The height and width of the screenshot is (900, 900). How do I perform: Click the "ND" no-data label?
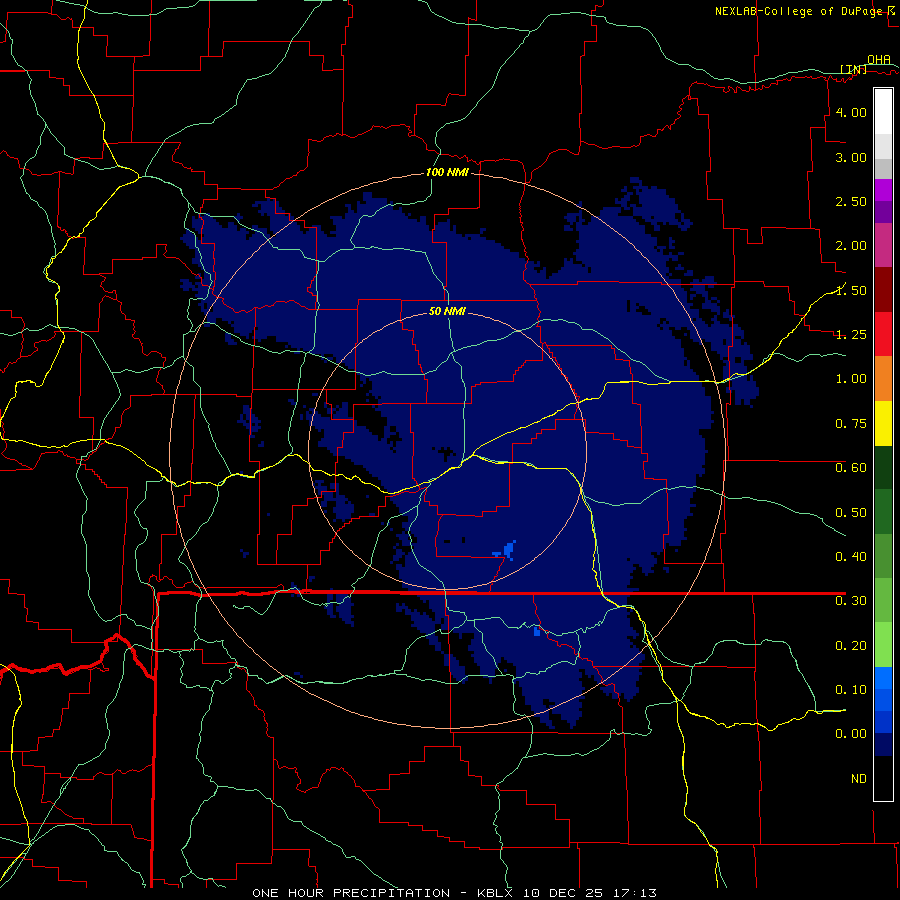point(859,779)
